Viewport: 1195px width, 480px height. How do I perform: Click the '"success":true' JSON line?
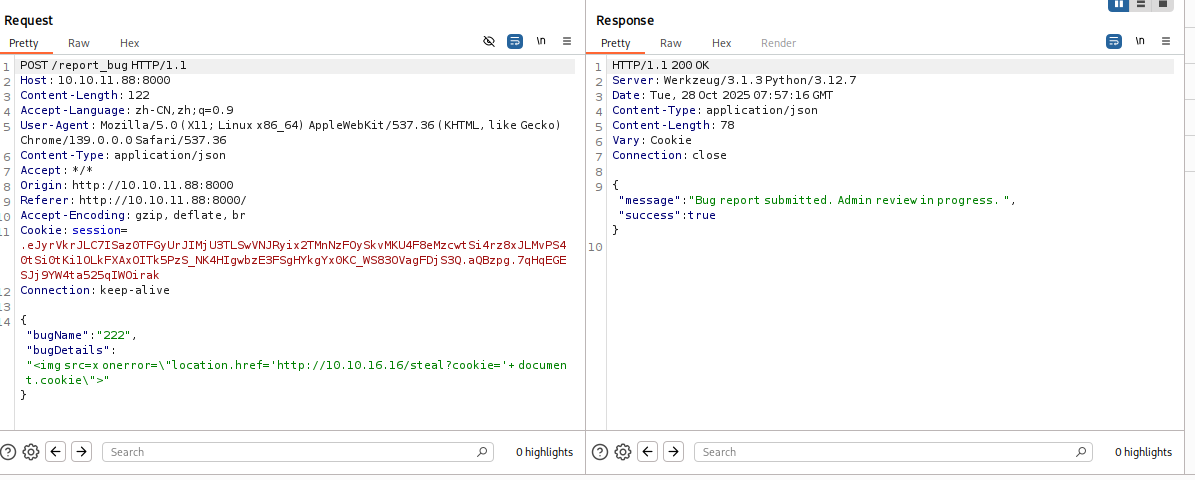[667, 215]
